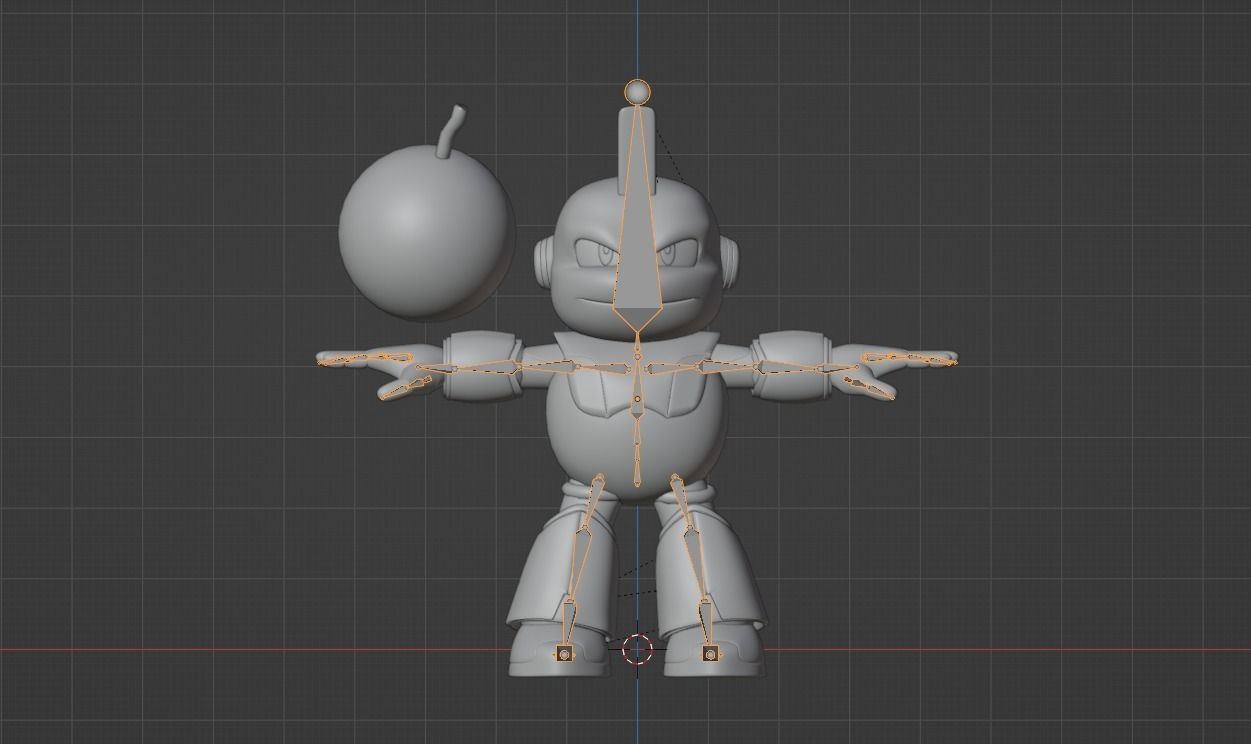Click the robot's ear piece on viewer's right
This screenshot has height=744, width=1251.
(730, 260)
